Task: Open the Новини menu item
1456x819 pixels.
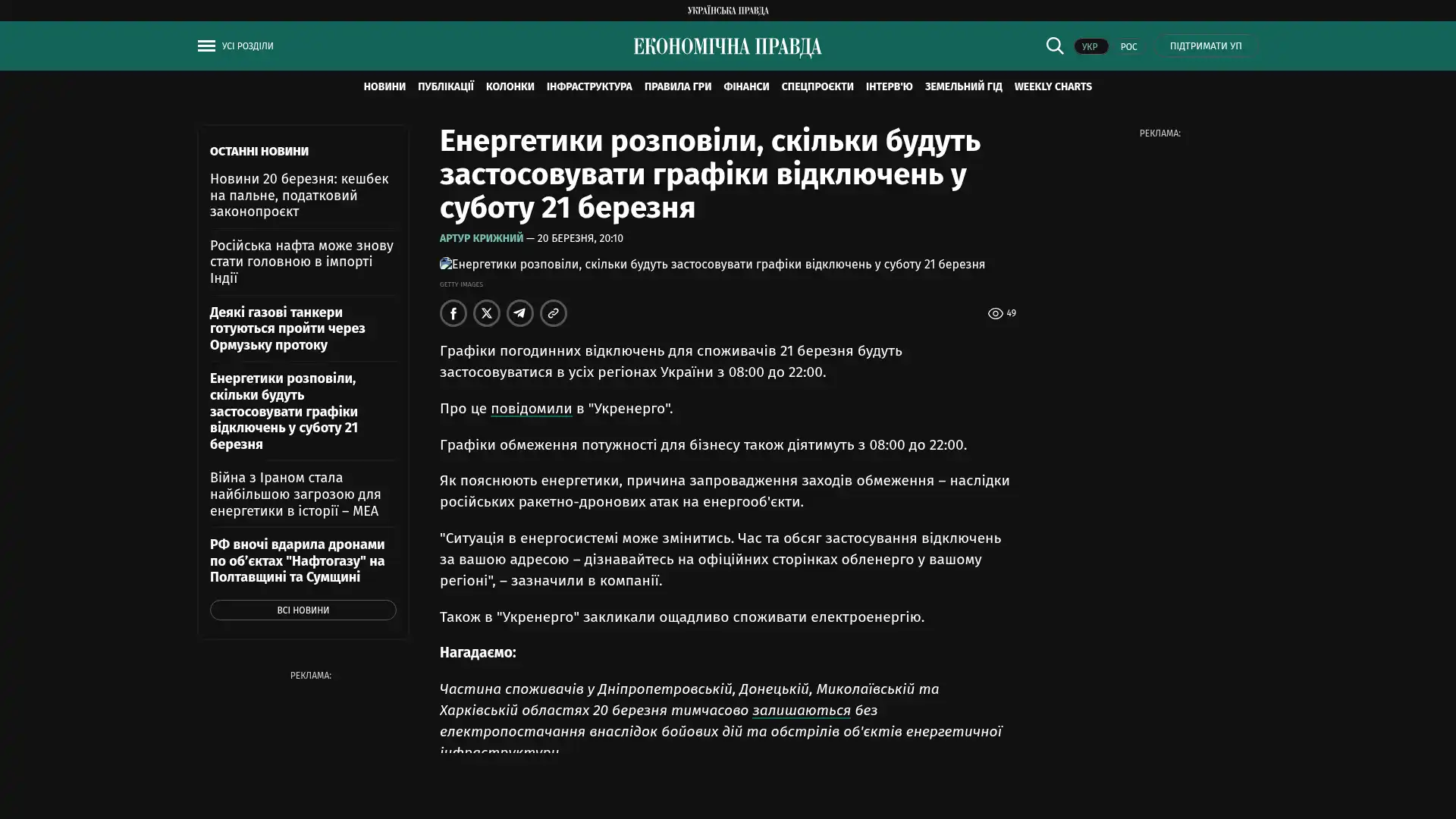Action: (384, 87)
